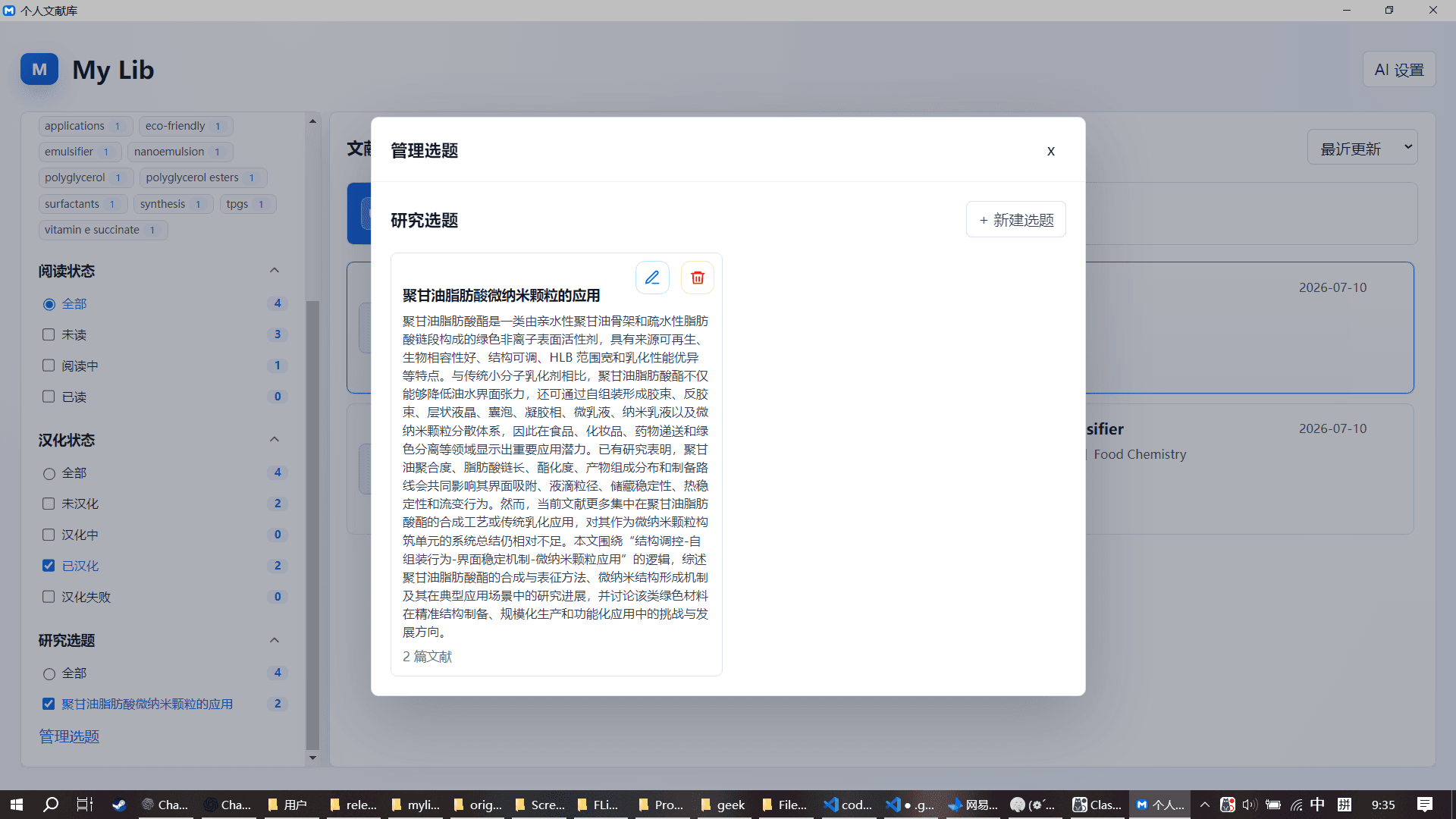The height and width of the screenshot is (819, 1456).
Task: Switch to the myli... folder window
Action: click(x=416, y=805)
